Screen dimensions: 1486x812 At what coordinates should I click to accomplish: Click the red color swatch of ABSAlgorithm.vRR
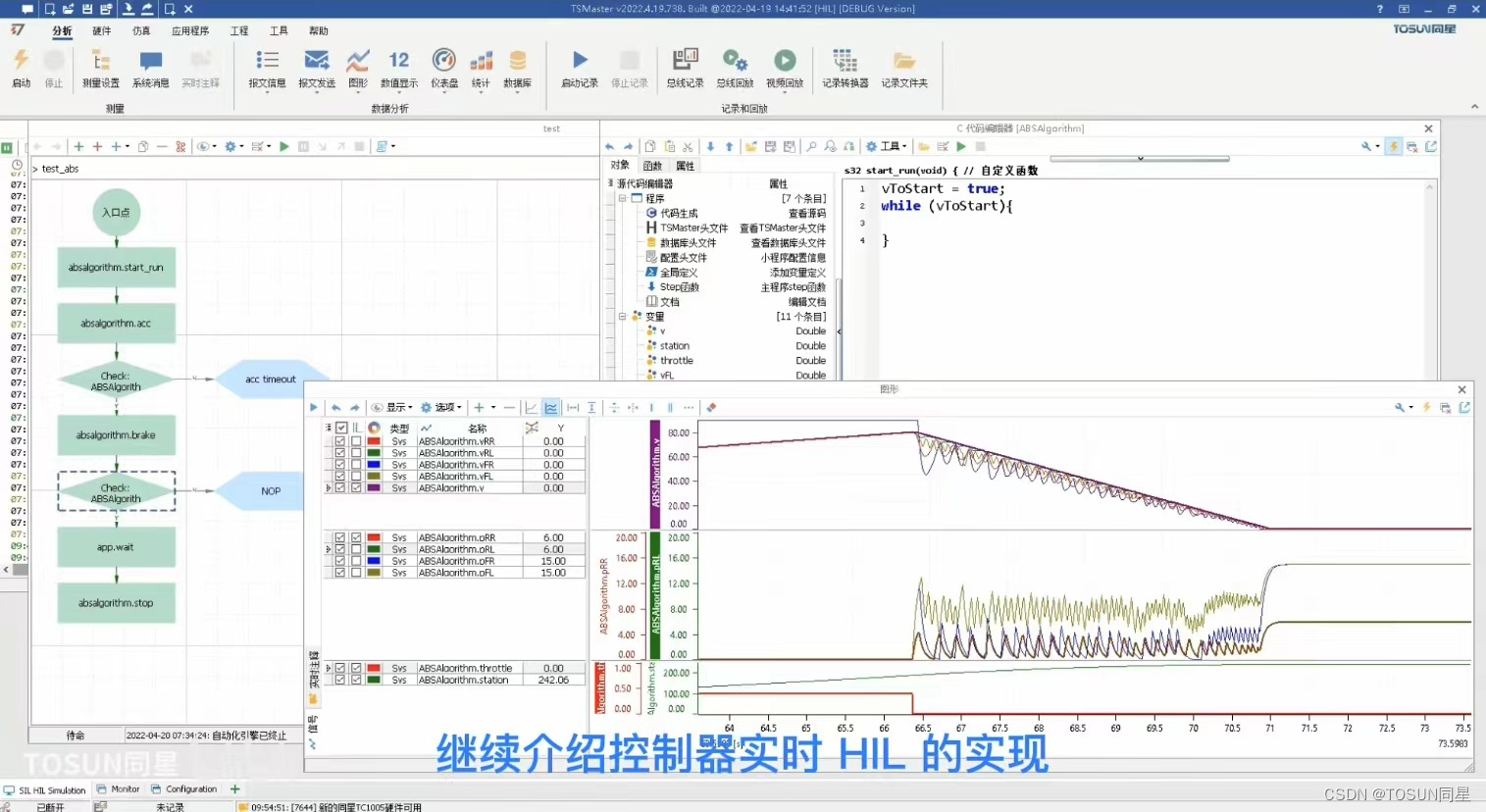click(374, 441)
